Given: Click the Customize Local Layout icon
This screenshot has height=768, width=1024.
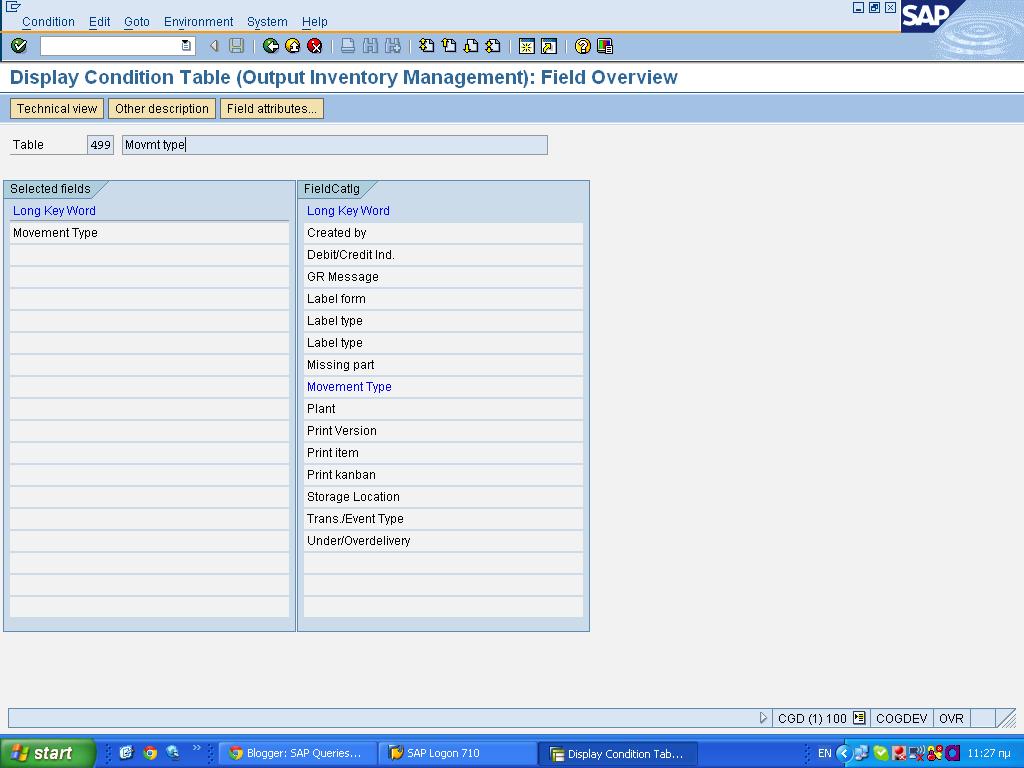Looking at the screenshot, I should 605,46.
